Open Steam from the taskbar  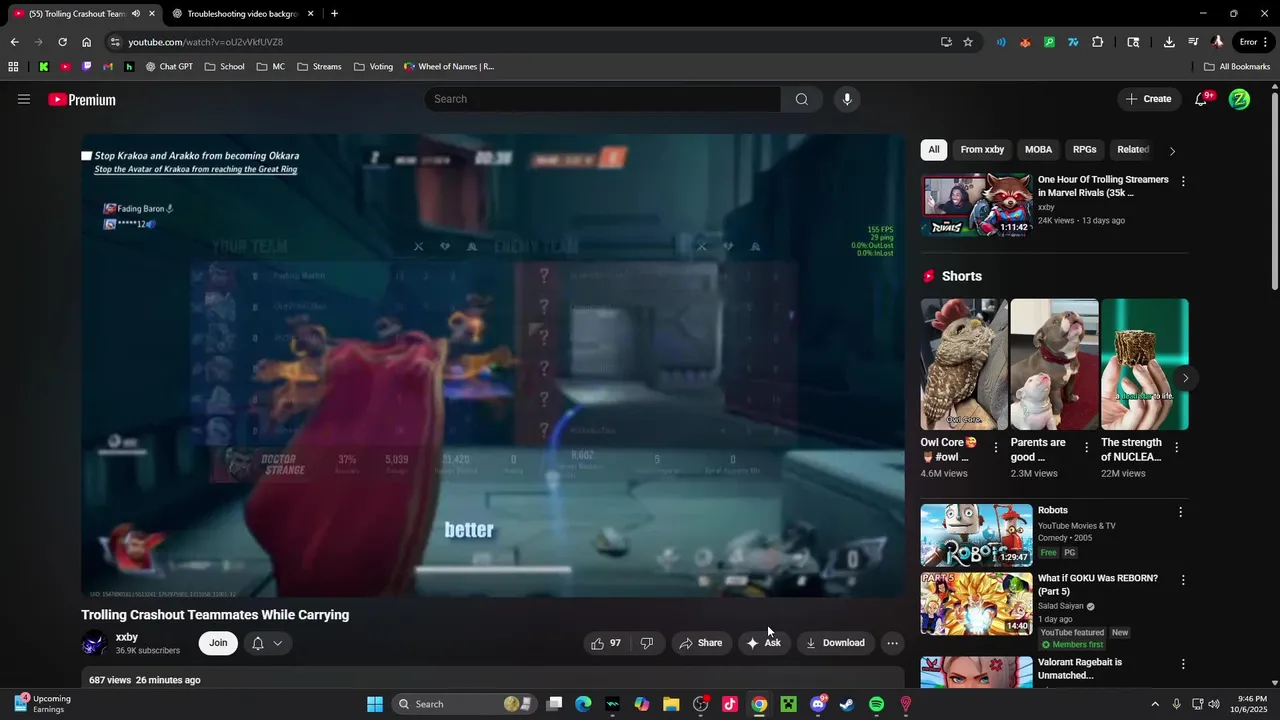coord(847,704)
